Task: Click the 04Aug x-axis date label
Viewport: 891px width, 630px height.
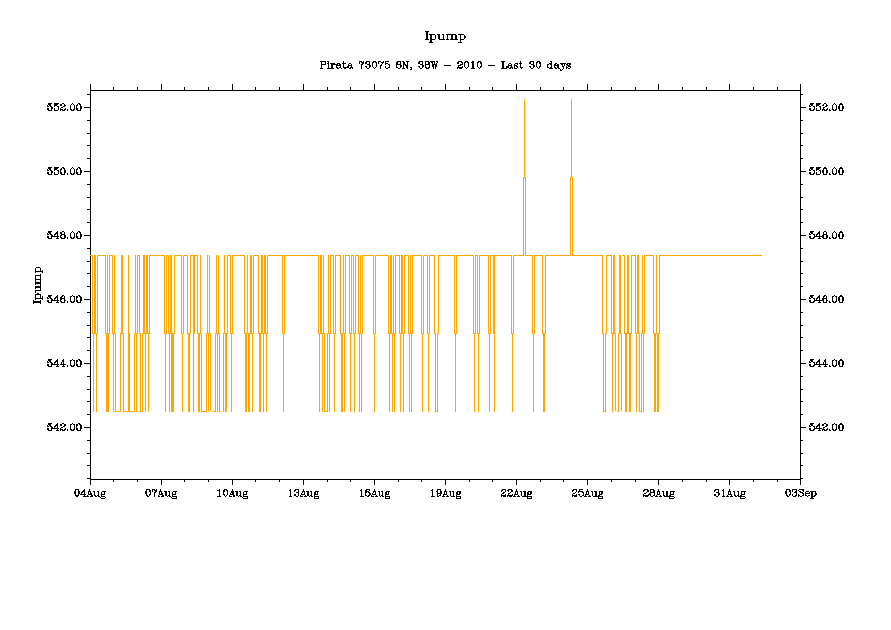Action: click(x=90, y=493)
